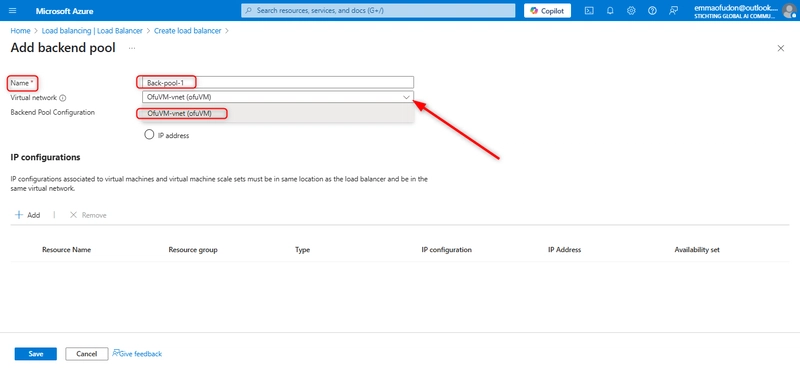
Task: Open the Help question mark icon
Action: [652, 11]
